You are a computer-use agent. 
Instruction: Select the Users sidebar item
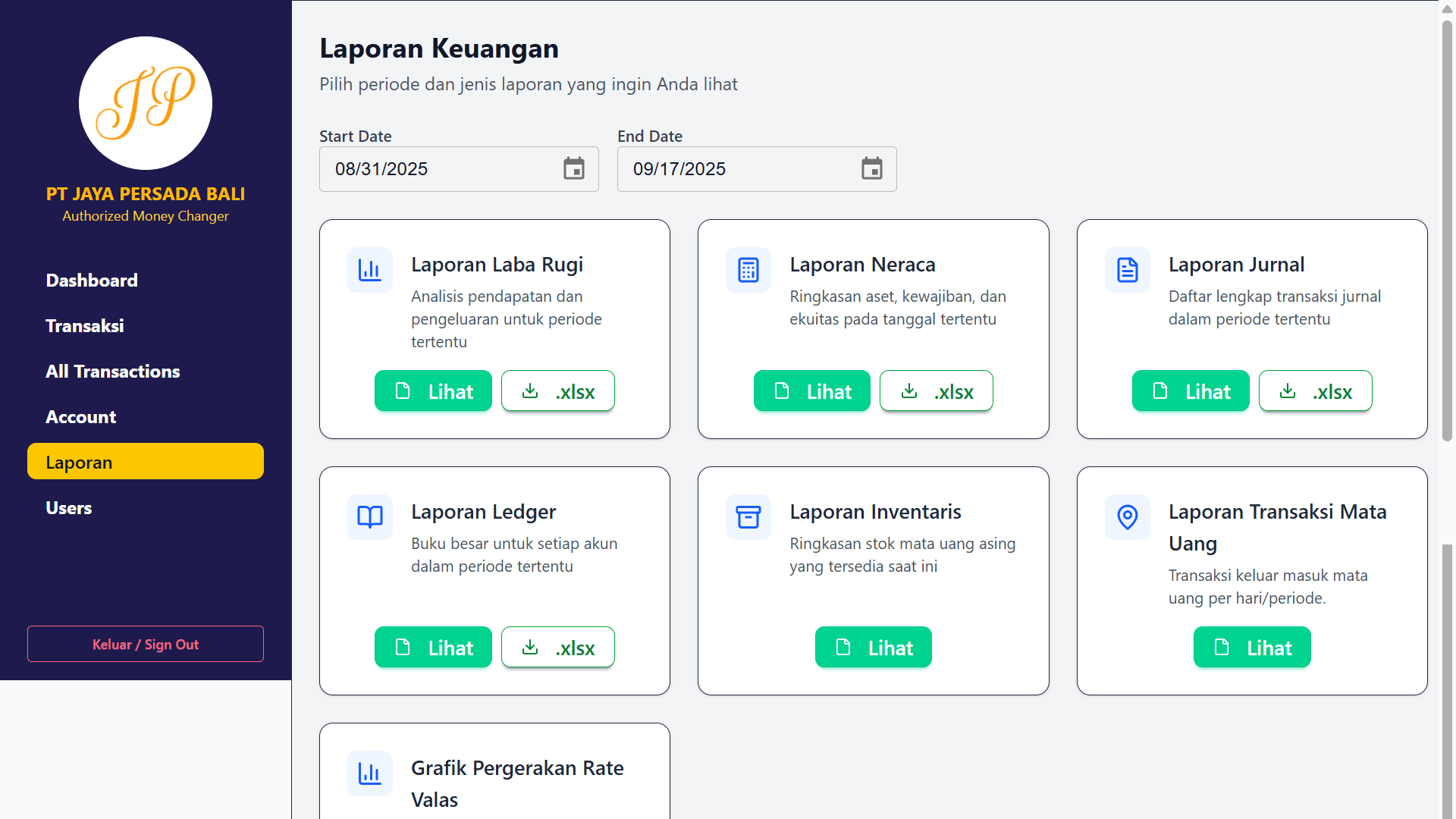(69, 508)
